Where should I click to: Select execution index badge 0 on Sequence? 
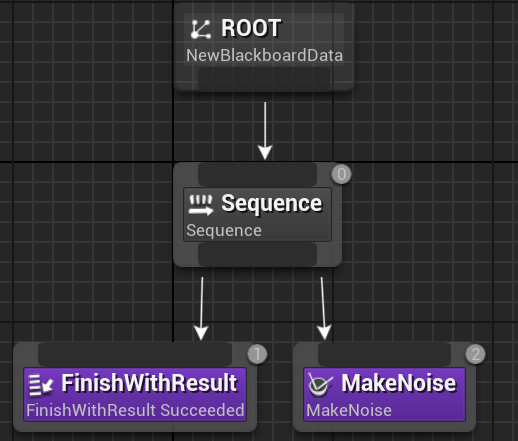[x=341, y=174]
